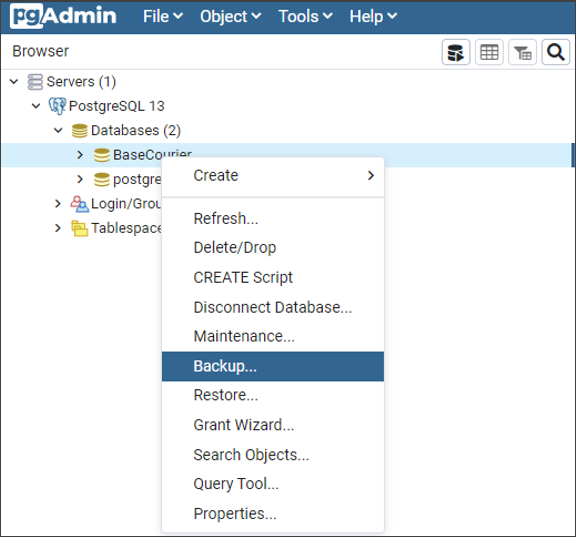Click the Filtered Rows toolbar icon

522,52
